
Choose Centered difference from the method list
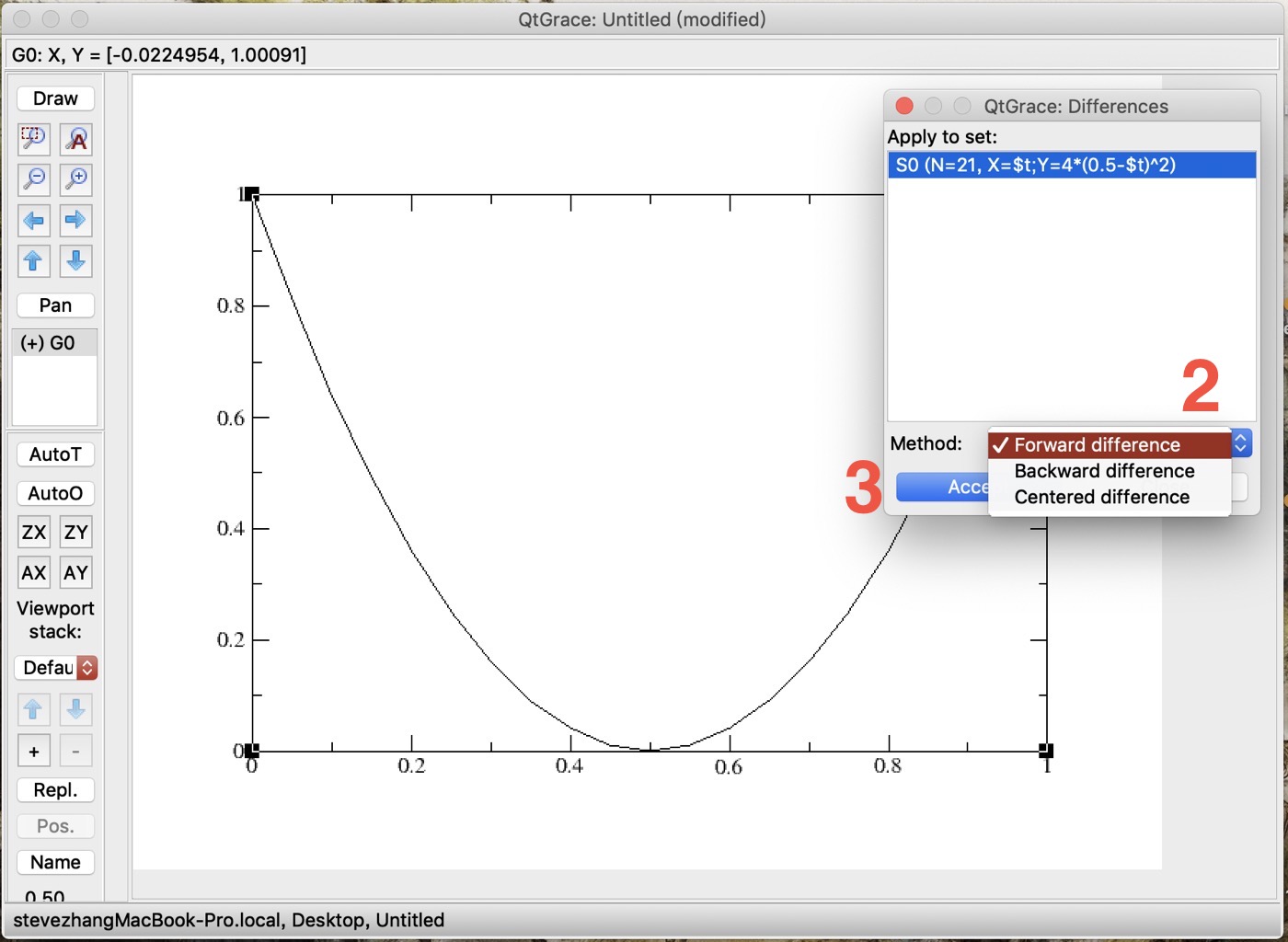[1101, 497]
